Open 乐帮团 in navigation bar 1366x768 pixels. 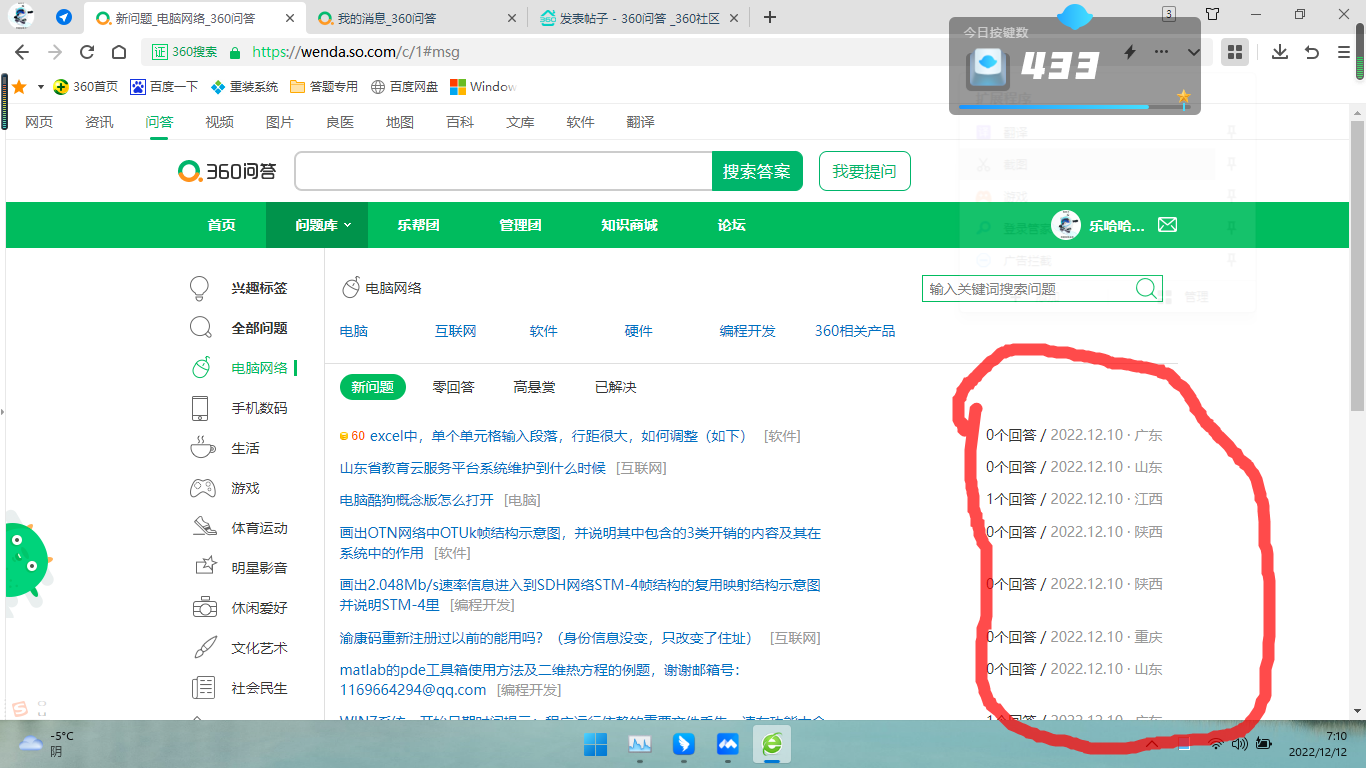419,225
